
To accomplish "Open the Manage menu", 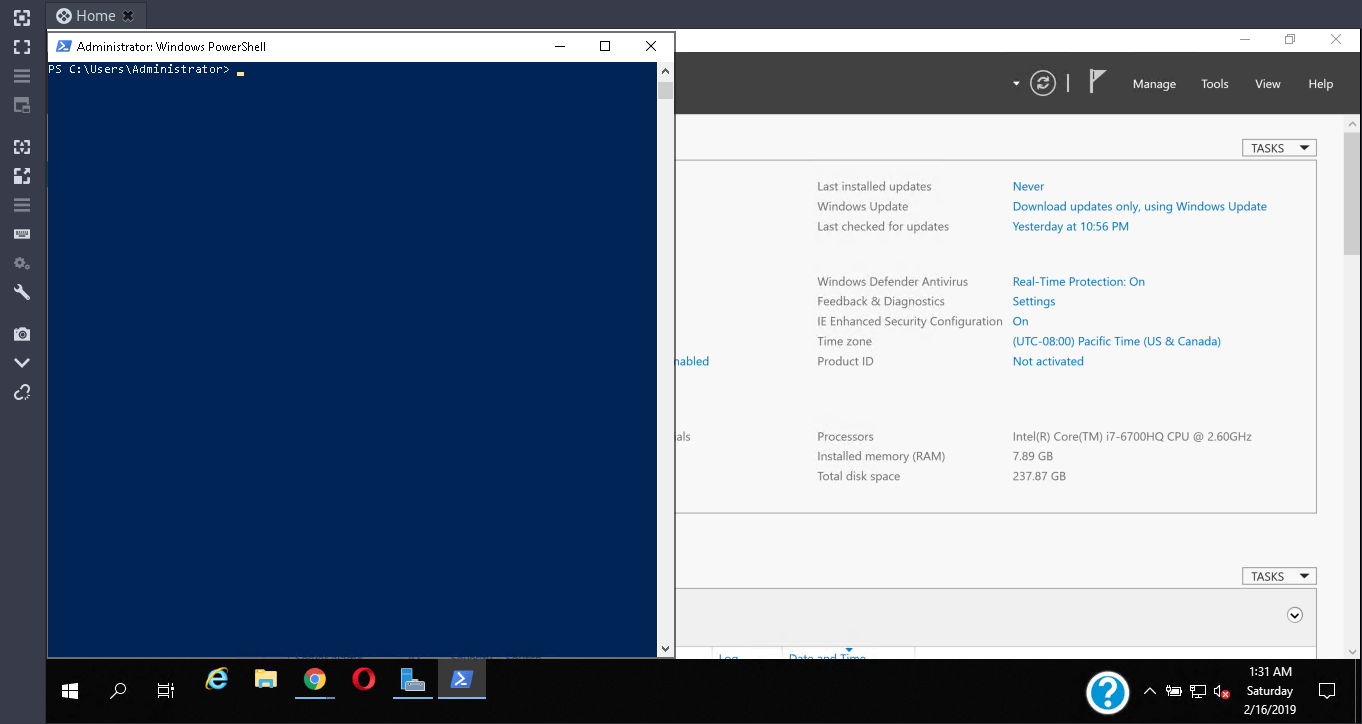I will pos(1154,84).
